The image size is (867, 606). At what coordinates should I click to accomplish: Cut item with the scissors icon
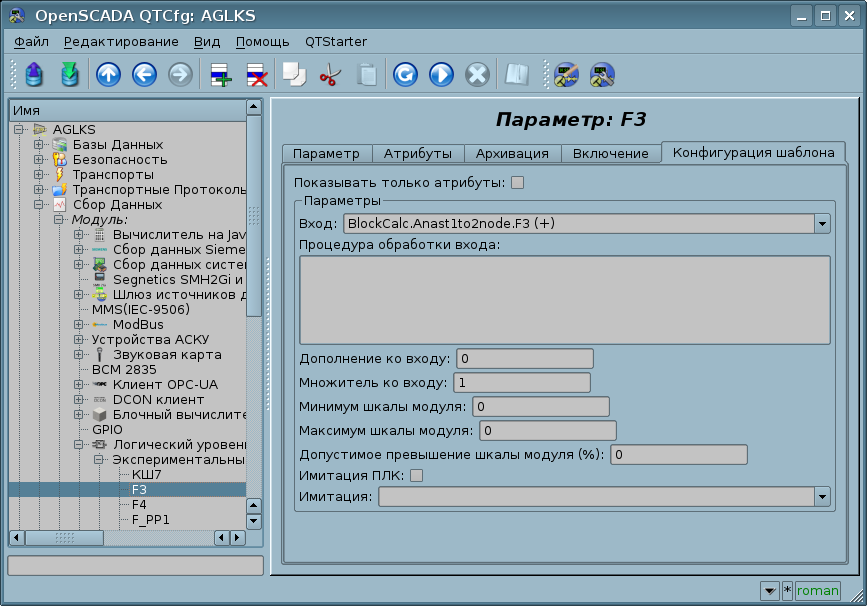click(329, 75)
